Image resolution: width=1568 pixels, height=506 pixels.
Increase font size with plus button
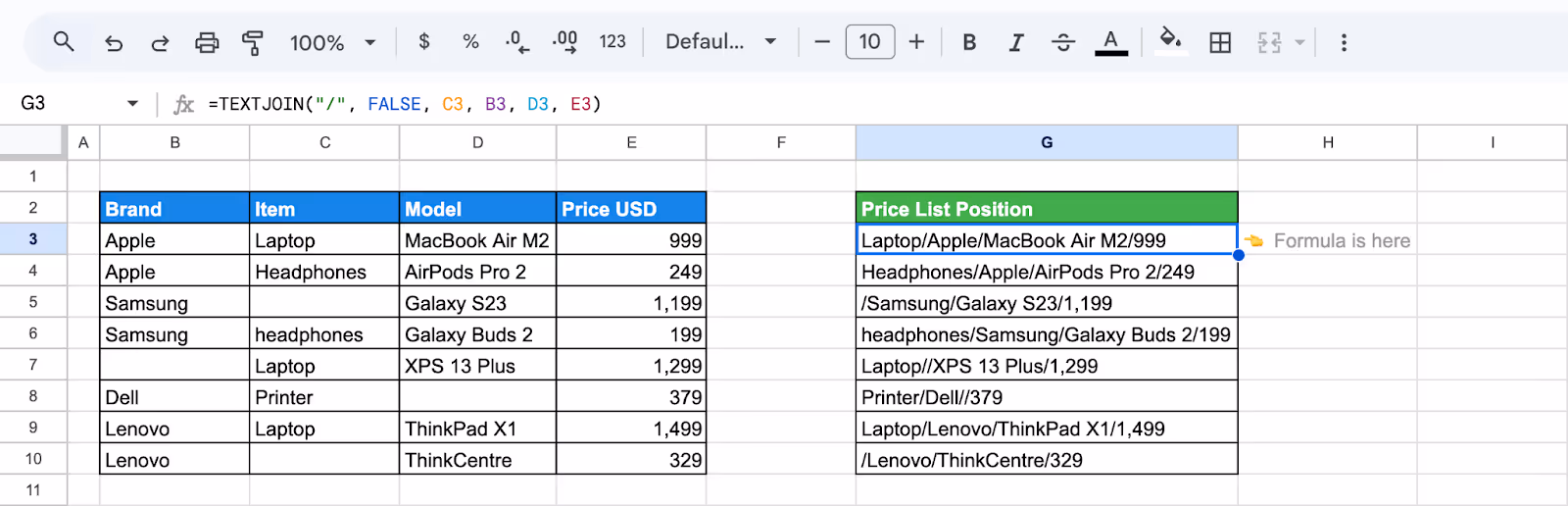coord(916,41)
